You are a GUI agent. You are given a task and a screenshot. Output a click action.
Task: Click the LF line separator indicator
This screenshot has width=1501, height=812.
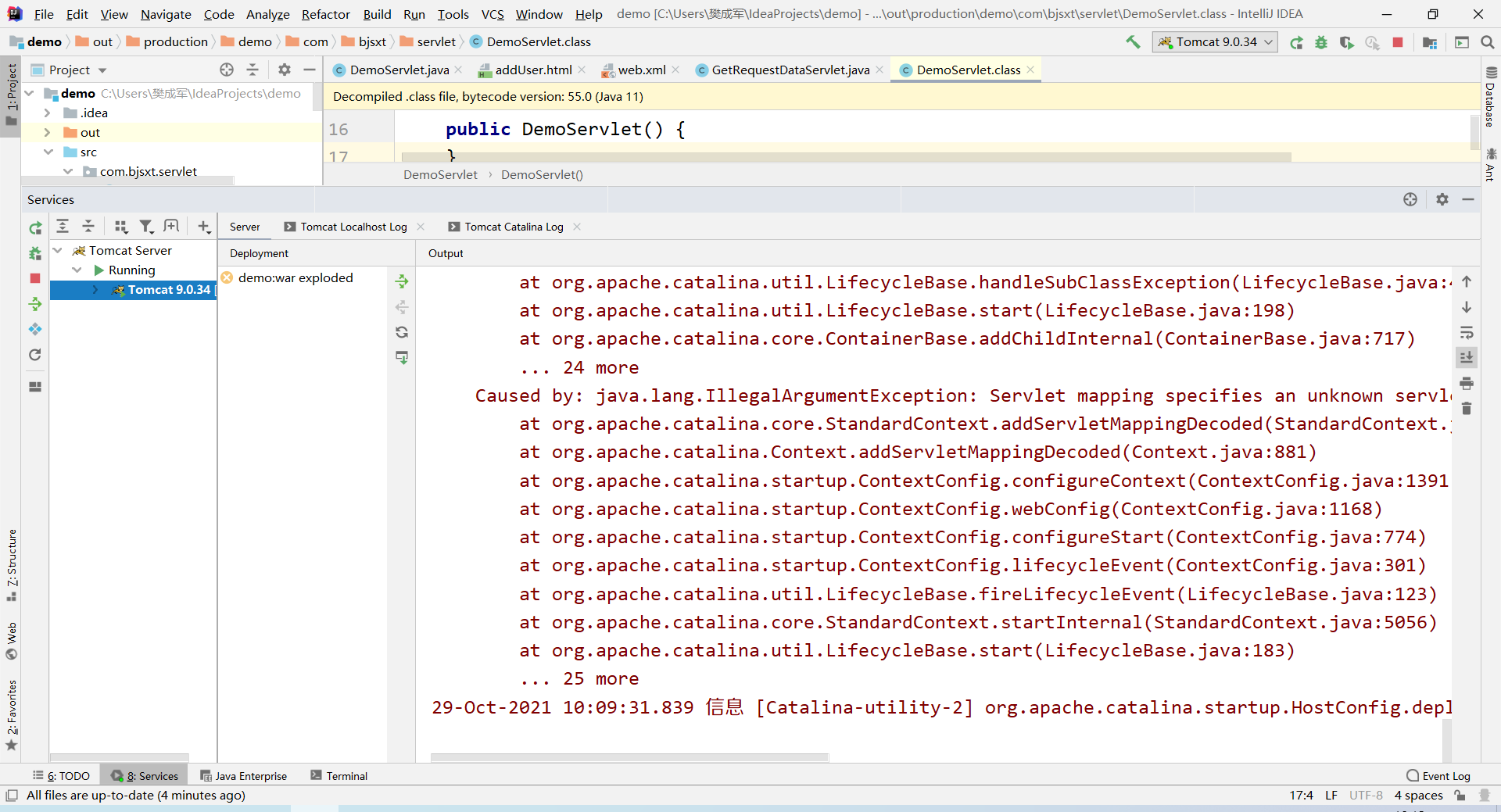1331,795
